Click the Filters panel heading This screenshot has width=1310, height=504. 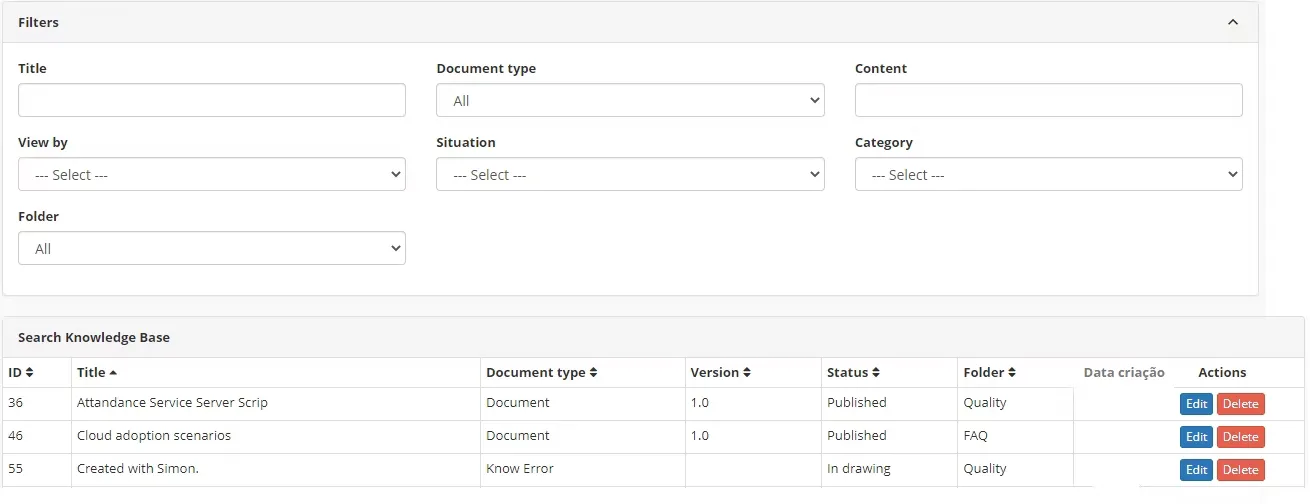38,22
